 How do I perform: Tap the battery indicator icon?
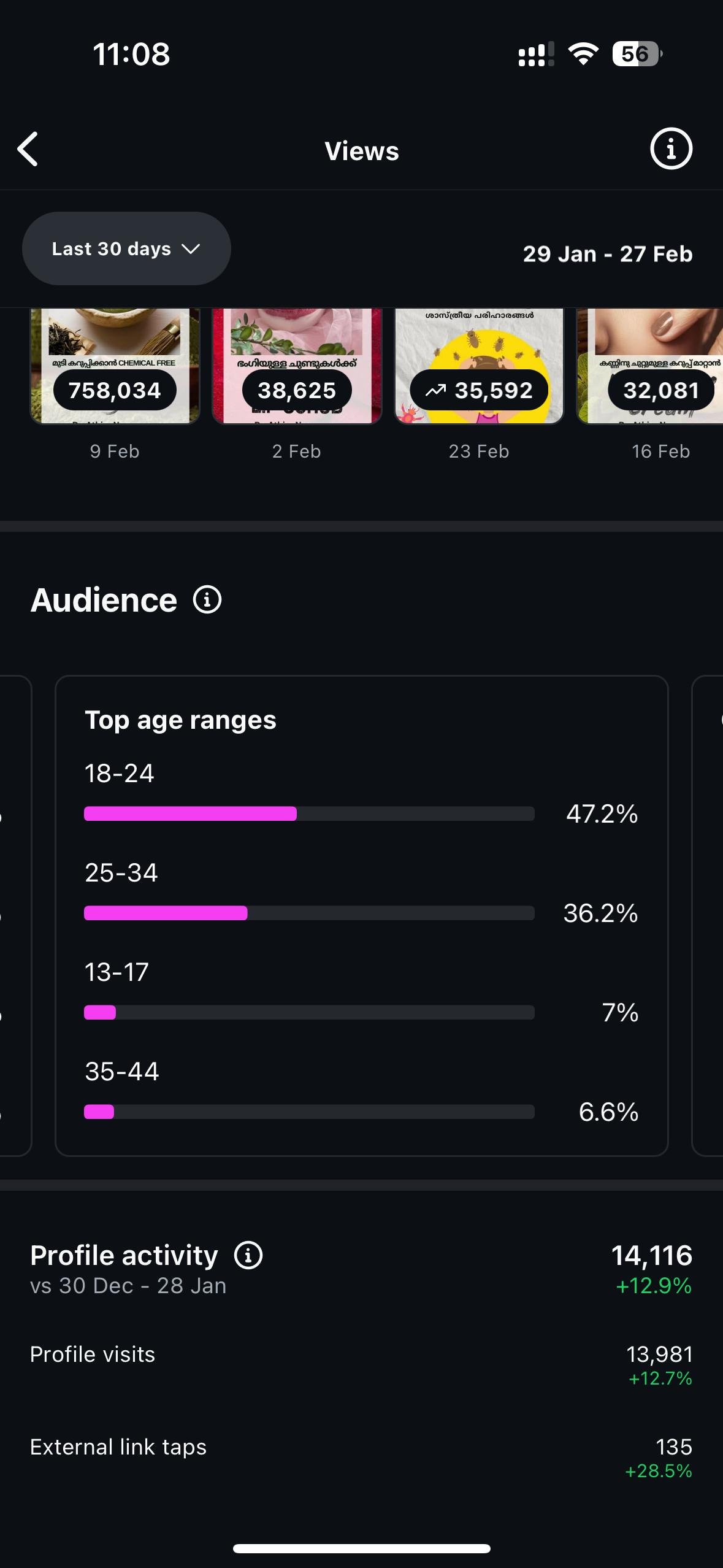tap(637, 54)
